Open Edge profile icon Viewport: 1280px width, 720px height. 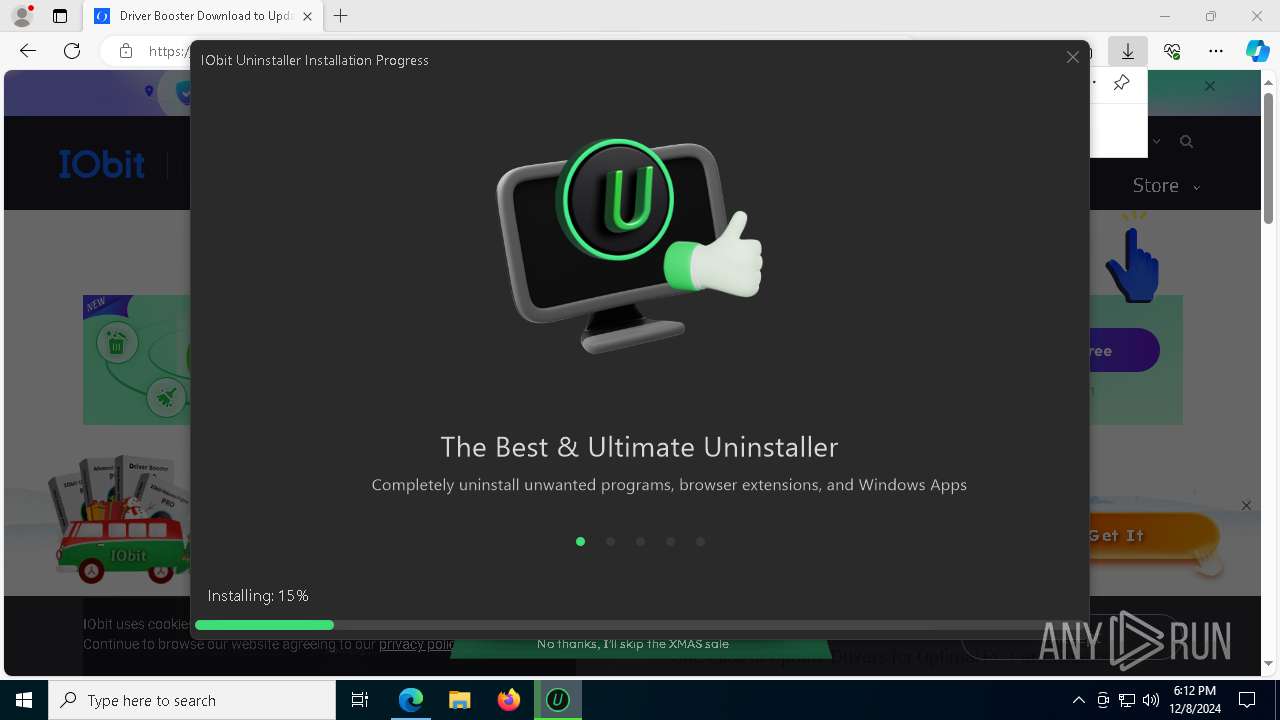pyautogui.click(x=21, y=16)
